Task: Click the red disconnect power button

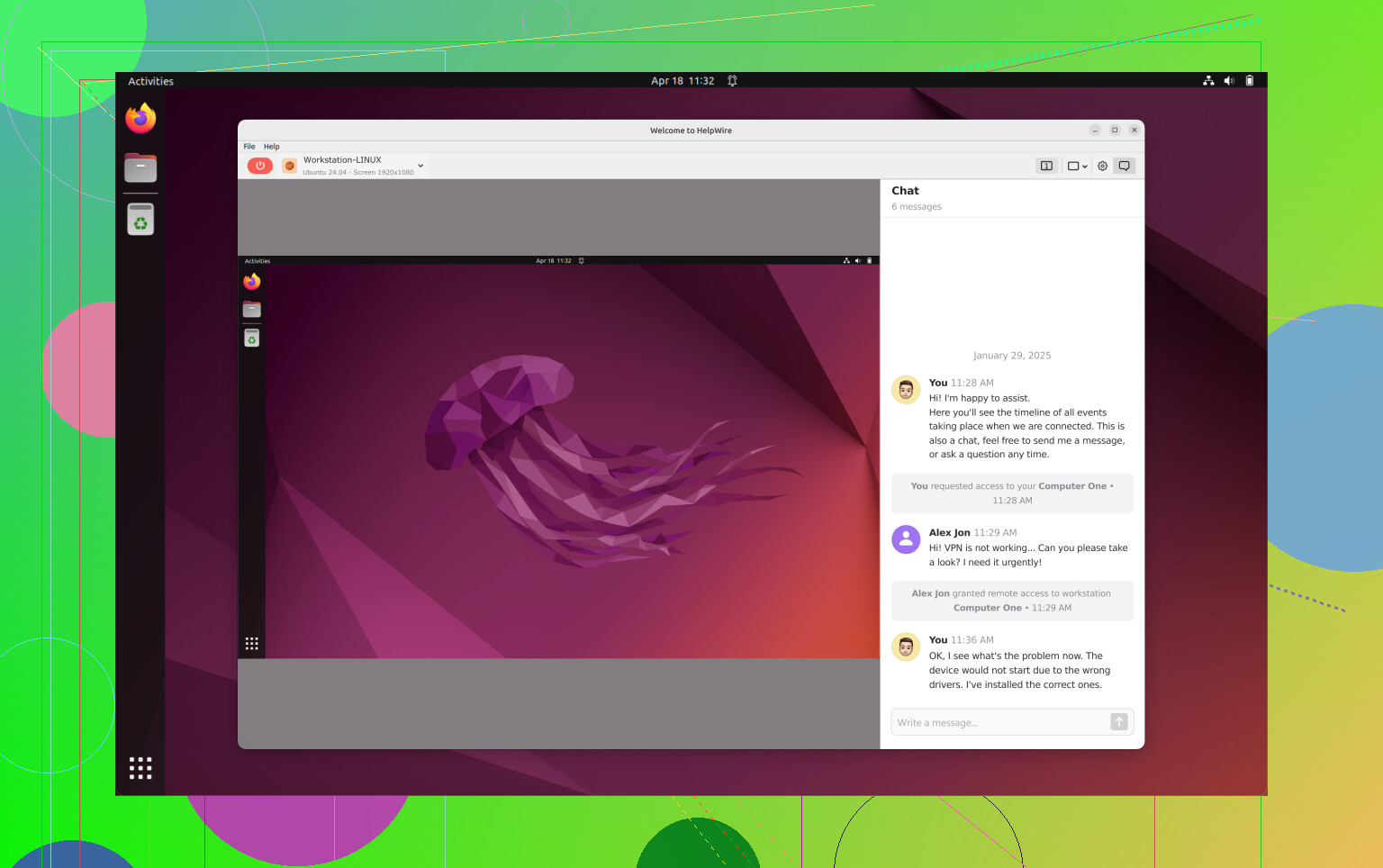Action: [260, 166]
